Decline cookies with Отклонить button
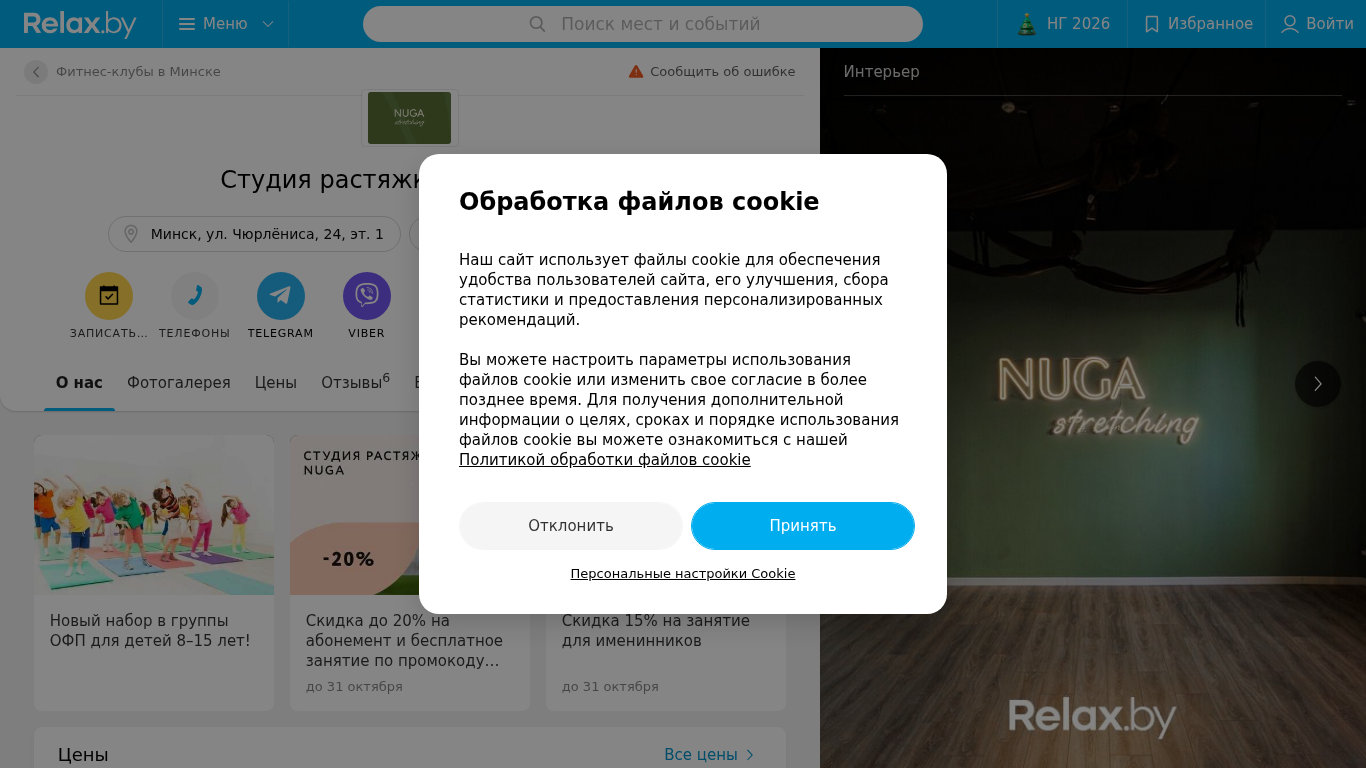Viewport: 1366px width, 768px height. (x=571, y=526)
